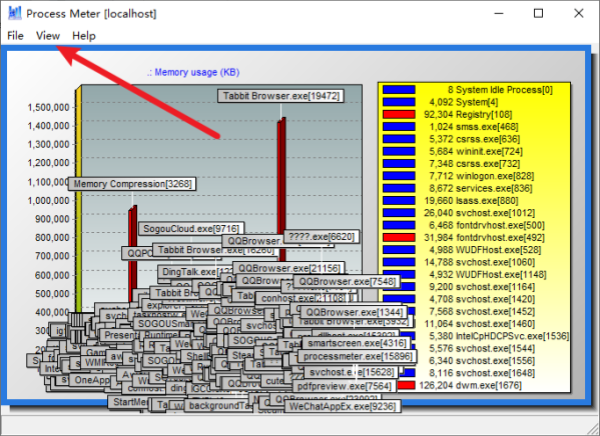Image resolution: width=600 pixels, height=436 pixels.
Task: Maximize the Process Meter window
Action: (538, 13)
